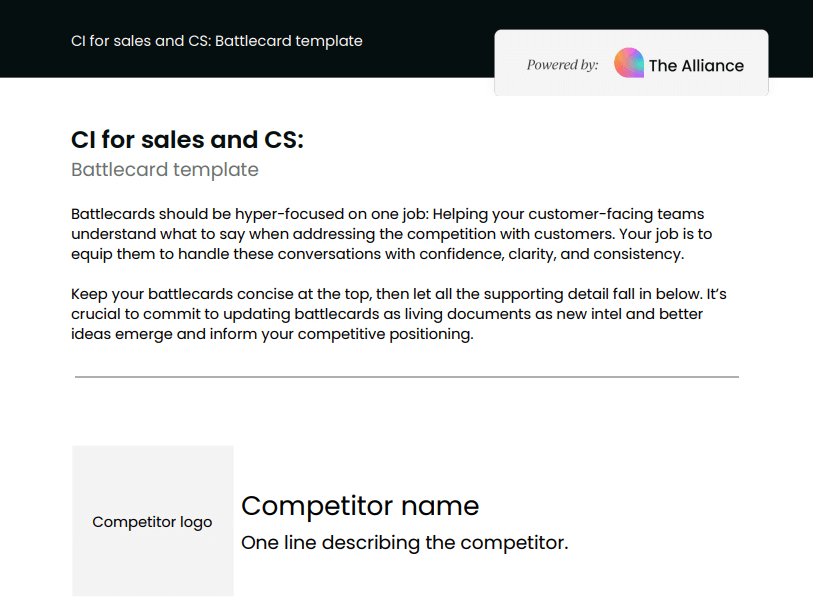Image resolution: width=813 pixels, height=600 pixels.
Task: Click the 'Competitor logo' label text
Action: (152, 522)
